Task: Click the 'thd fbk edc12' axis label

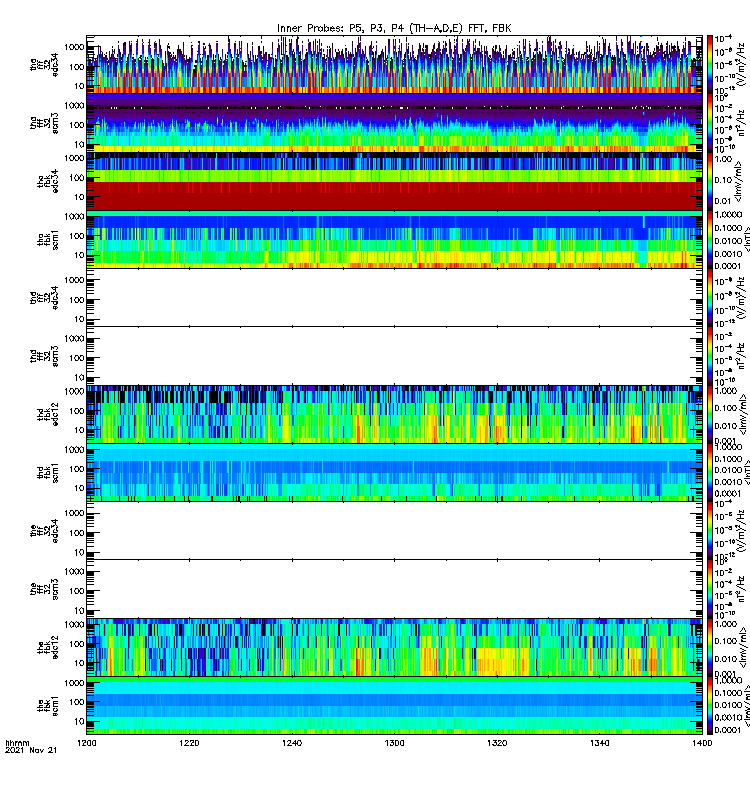Action: tap(48, 414)
